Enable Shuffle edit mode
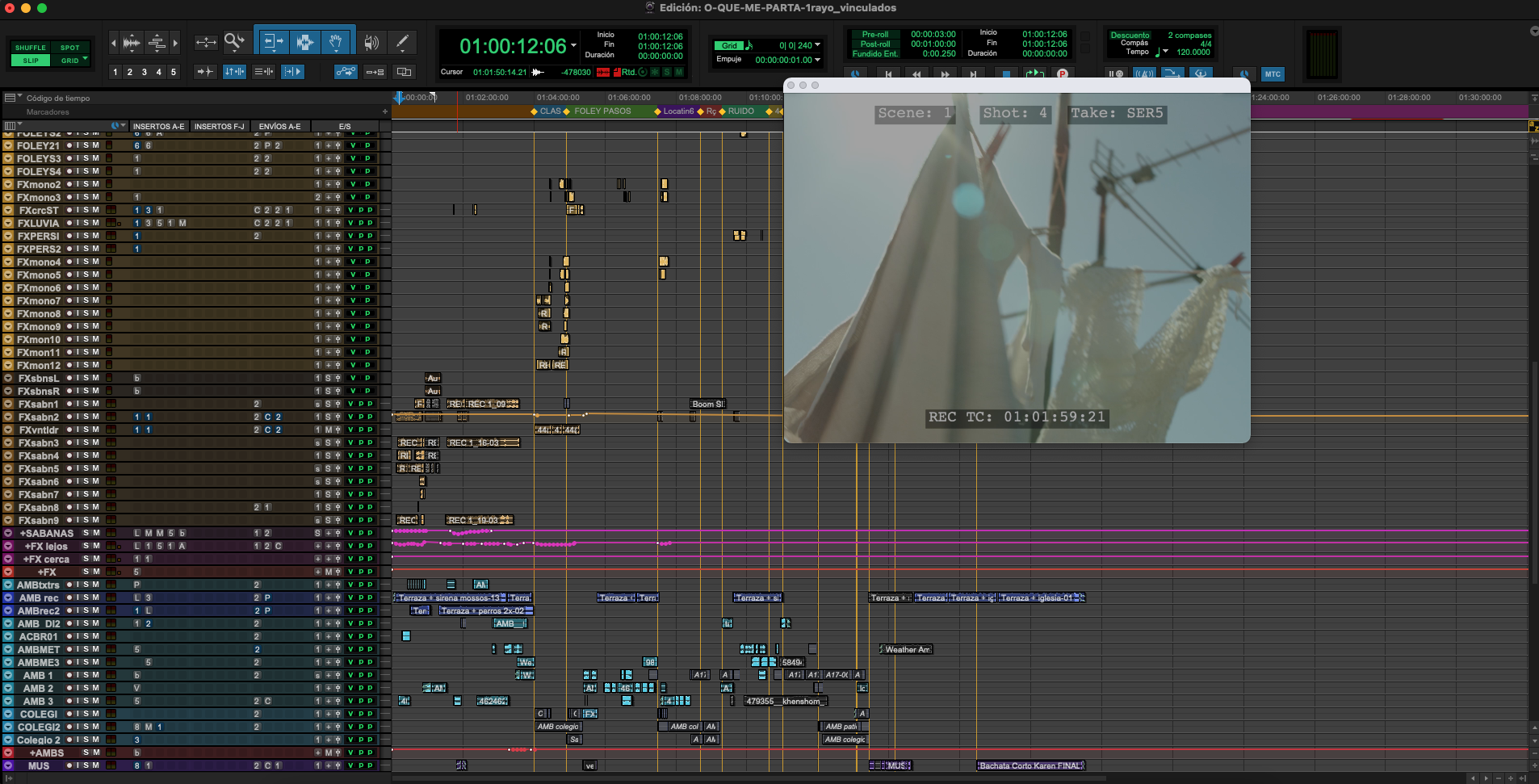 31,48
